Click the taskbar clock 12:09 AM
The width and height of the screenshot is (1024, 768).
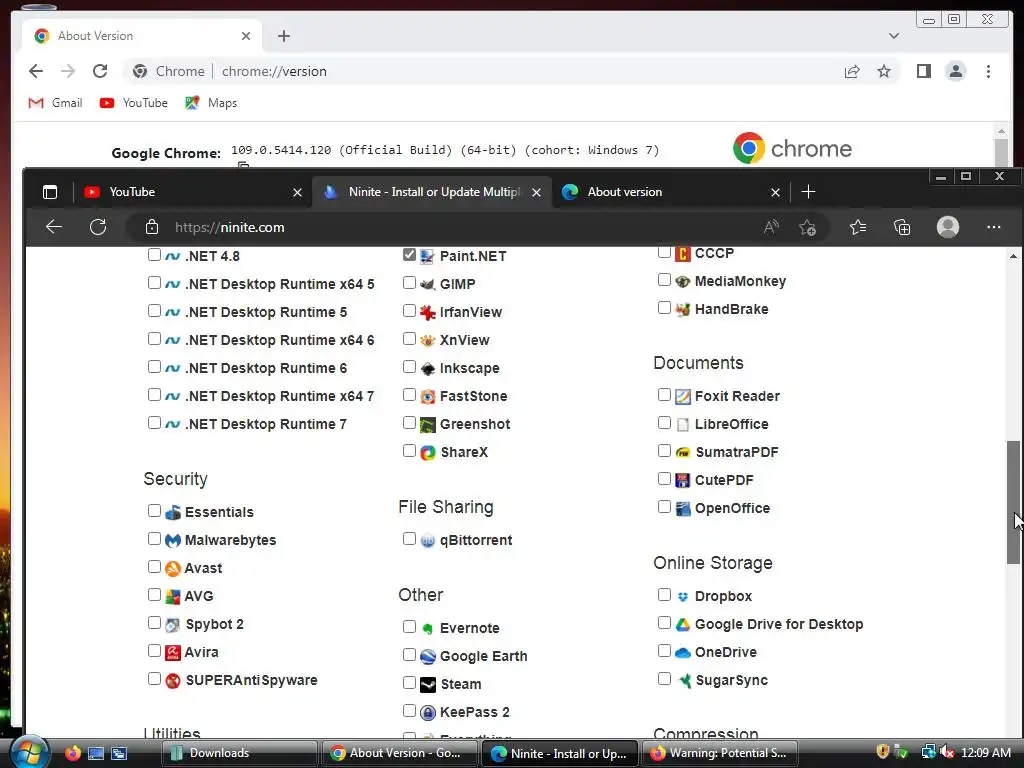(x=985, y=753)
